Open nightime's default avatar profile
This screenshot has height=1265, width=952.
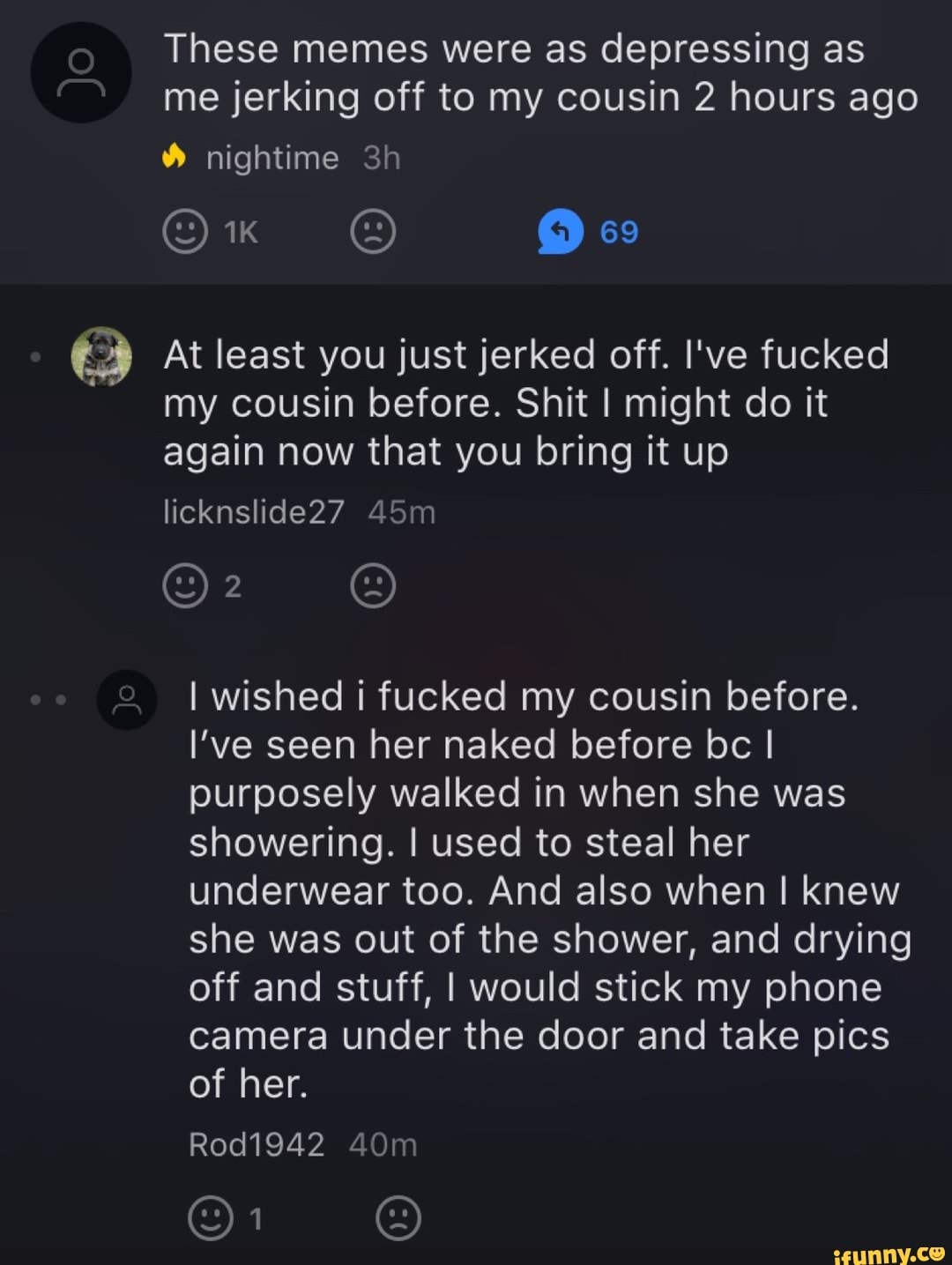pos(81,72)
